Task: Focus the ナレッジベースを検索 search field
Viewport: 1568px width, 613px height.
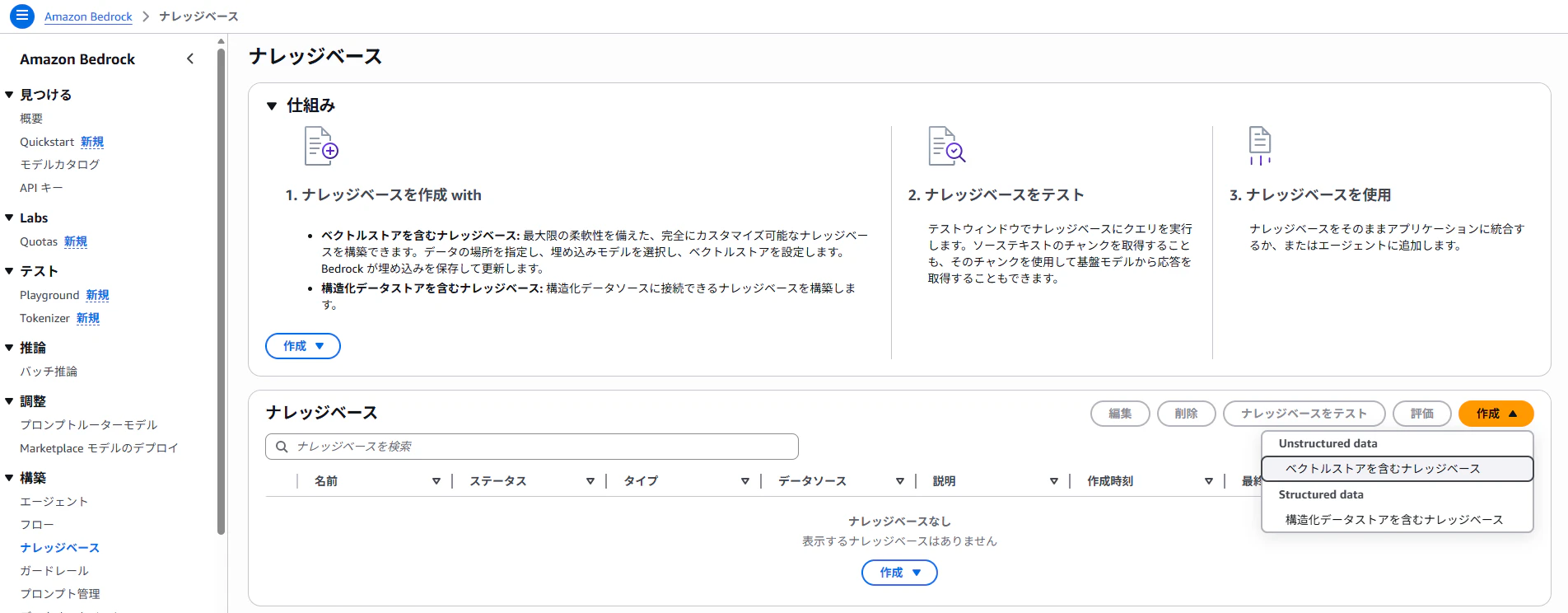Action: coord(532,447)
